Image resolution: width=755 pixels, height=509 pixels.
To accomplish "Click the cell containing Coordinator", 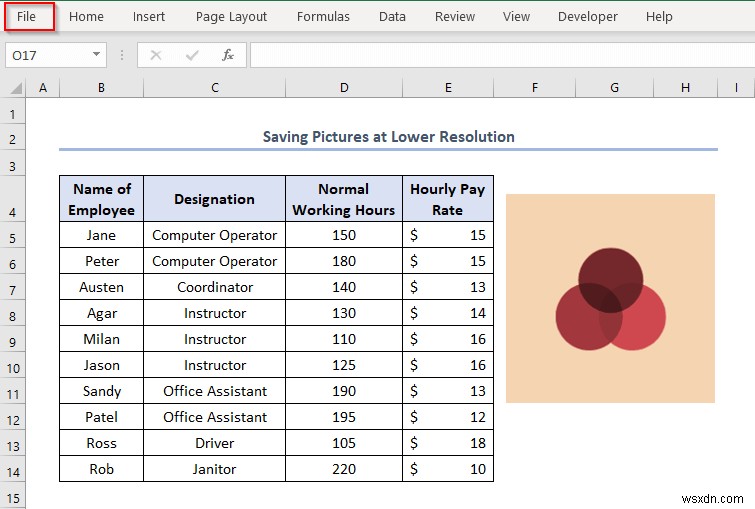I will 214,287.
